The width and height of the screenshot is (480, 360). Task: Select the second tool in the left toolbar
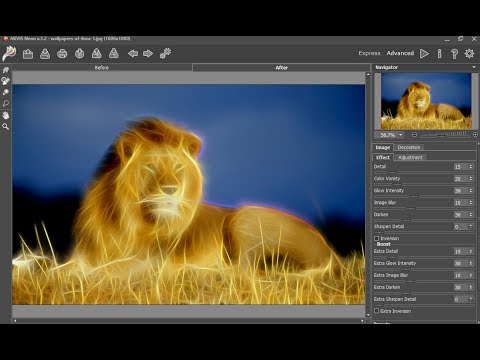6,81
